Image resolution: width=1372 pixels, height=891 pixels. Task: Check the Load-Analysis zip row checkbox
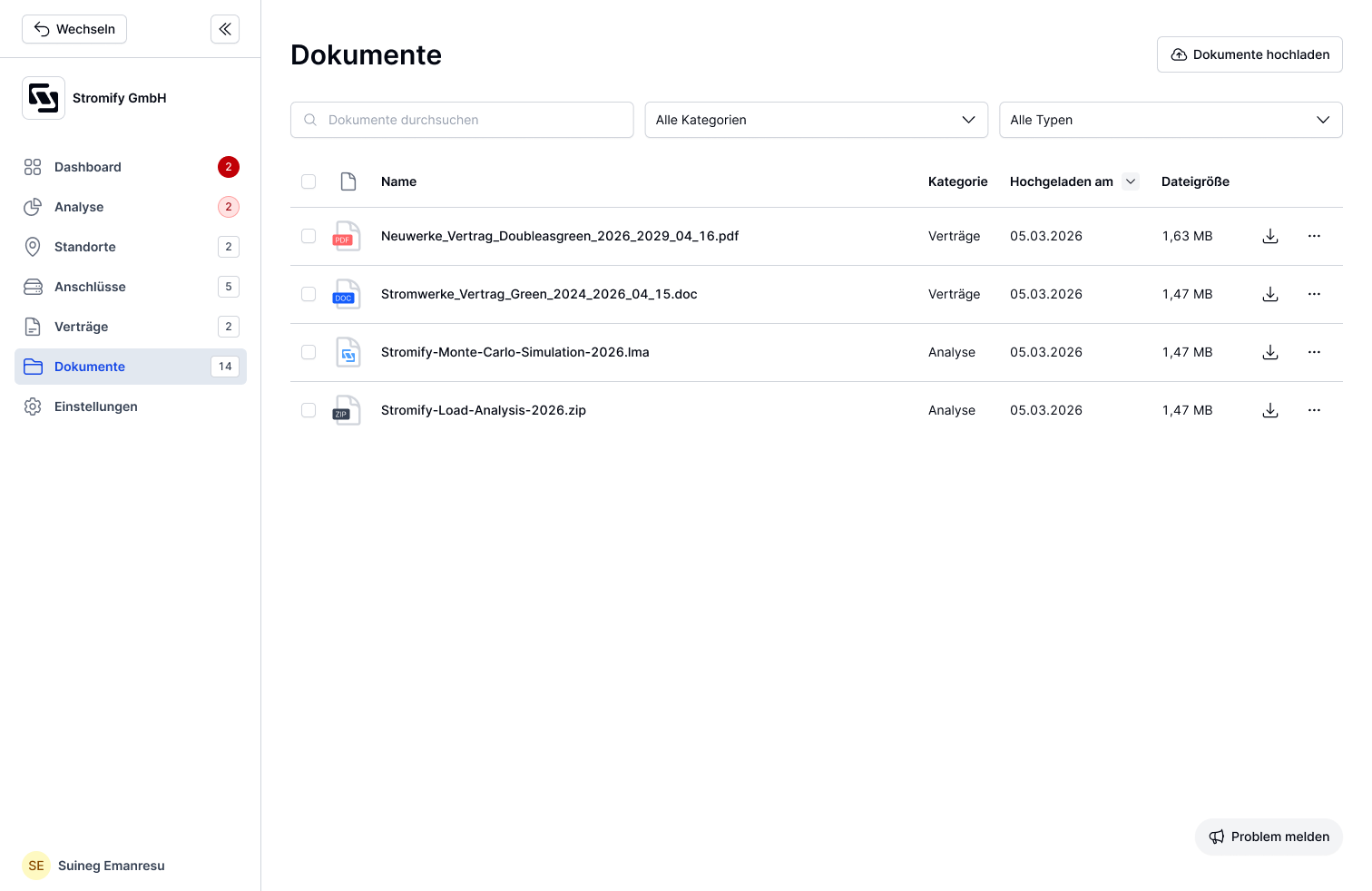click(x=309, y=410)
